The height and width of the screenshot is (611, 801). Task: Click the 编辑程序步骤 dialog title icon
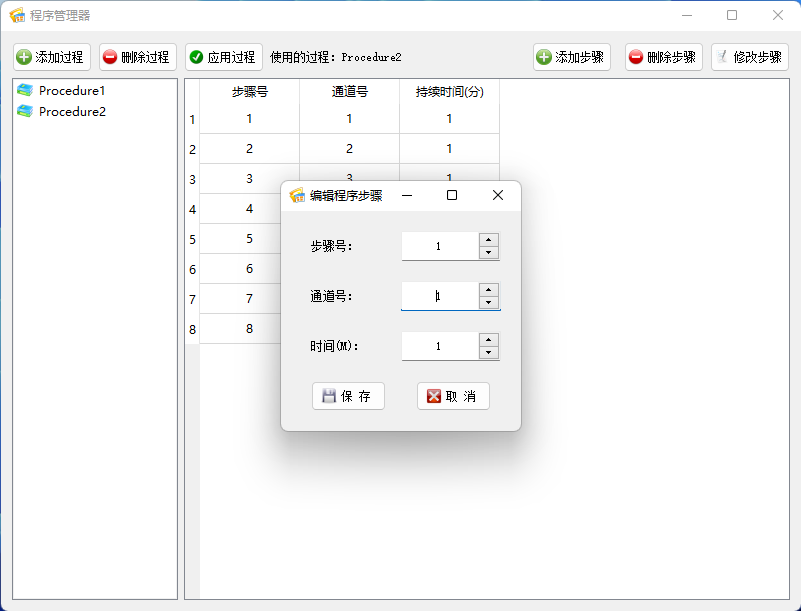pos(297,195)
